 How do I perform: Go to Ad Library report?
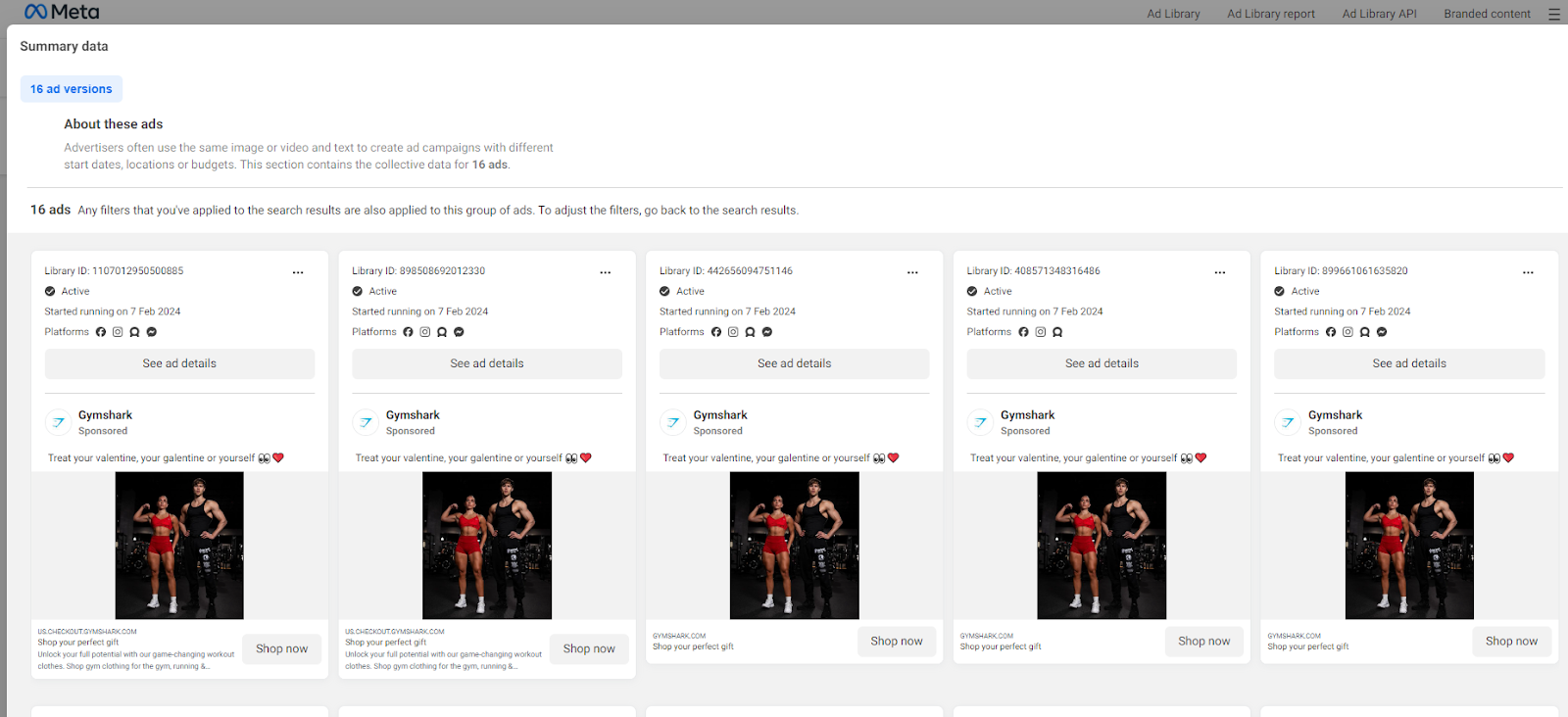pyautogui.click(x=1271, y=14)
